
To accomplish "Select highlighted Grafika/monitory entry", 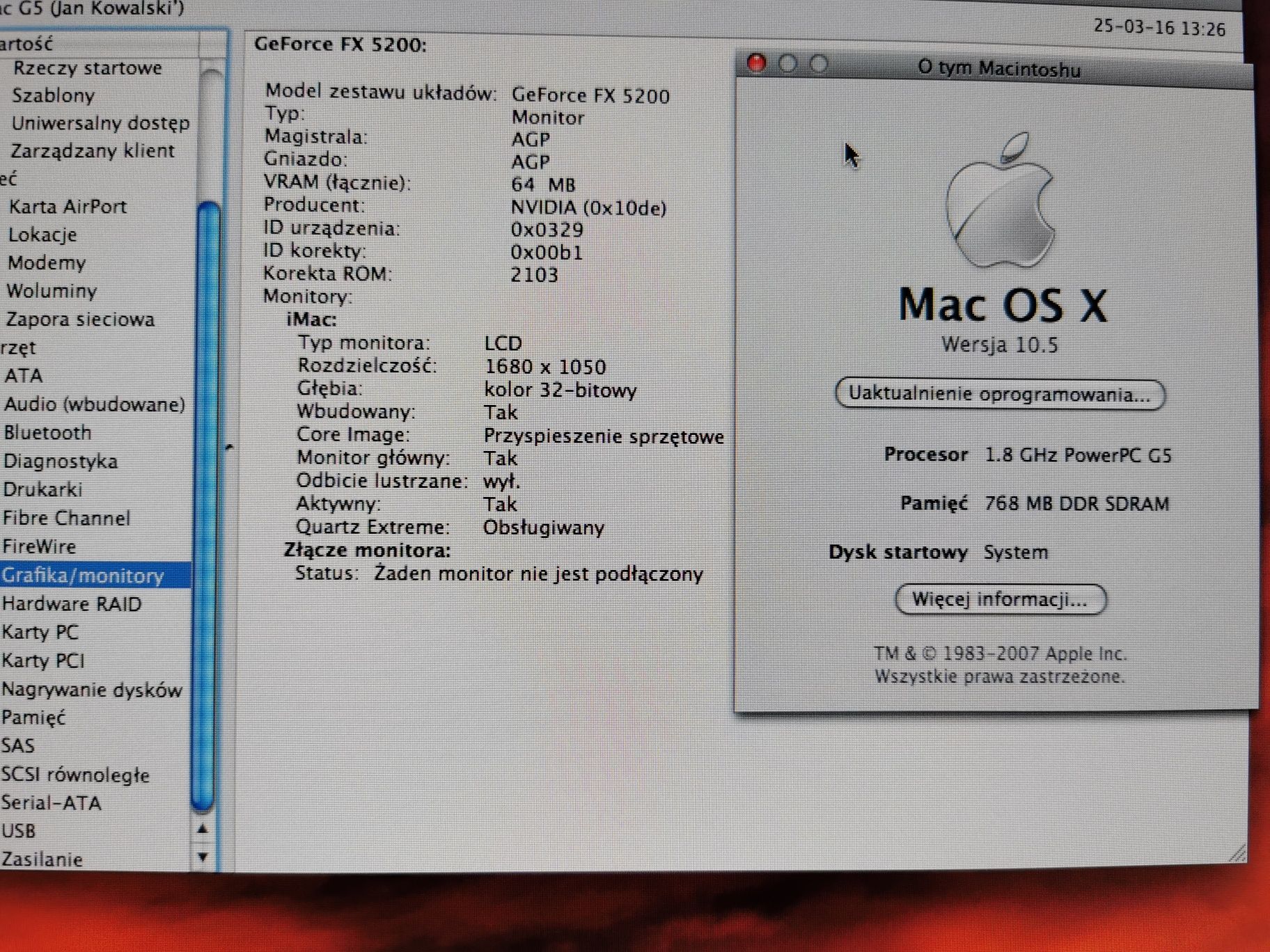I will click(x=95, y=576).
